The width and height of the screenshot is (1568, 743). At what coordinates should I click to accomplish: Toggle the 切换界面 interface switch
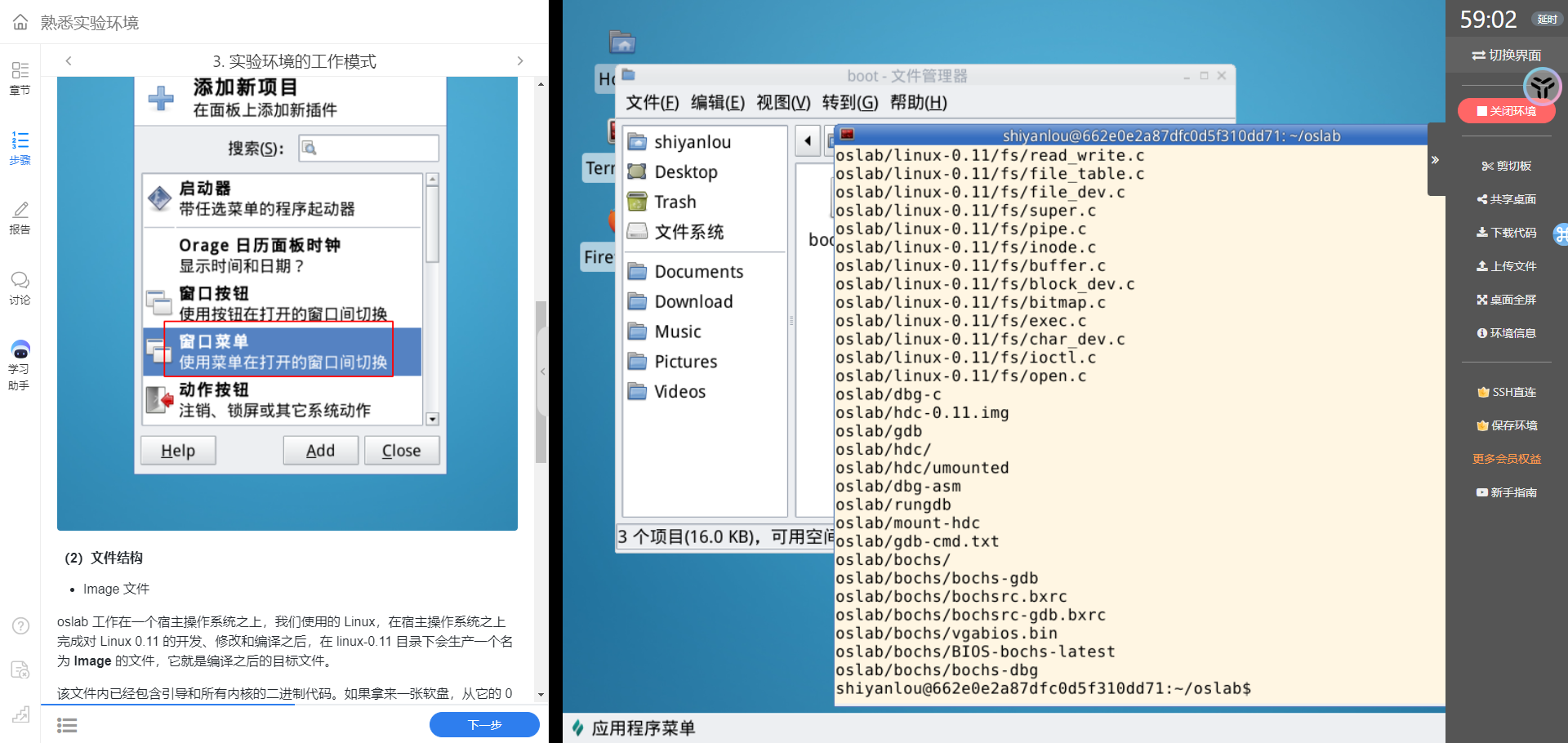click(x=1506, y=55)
